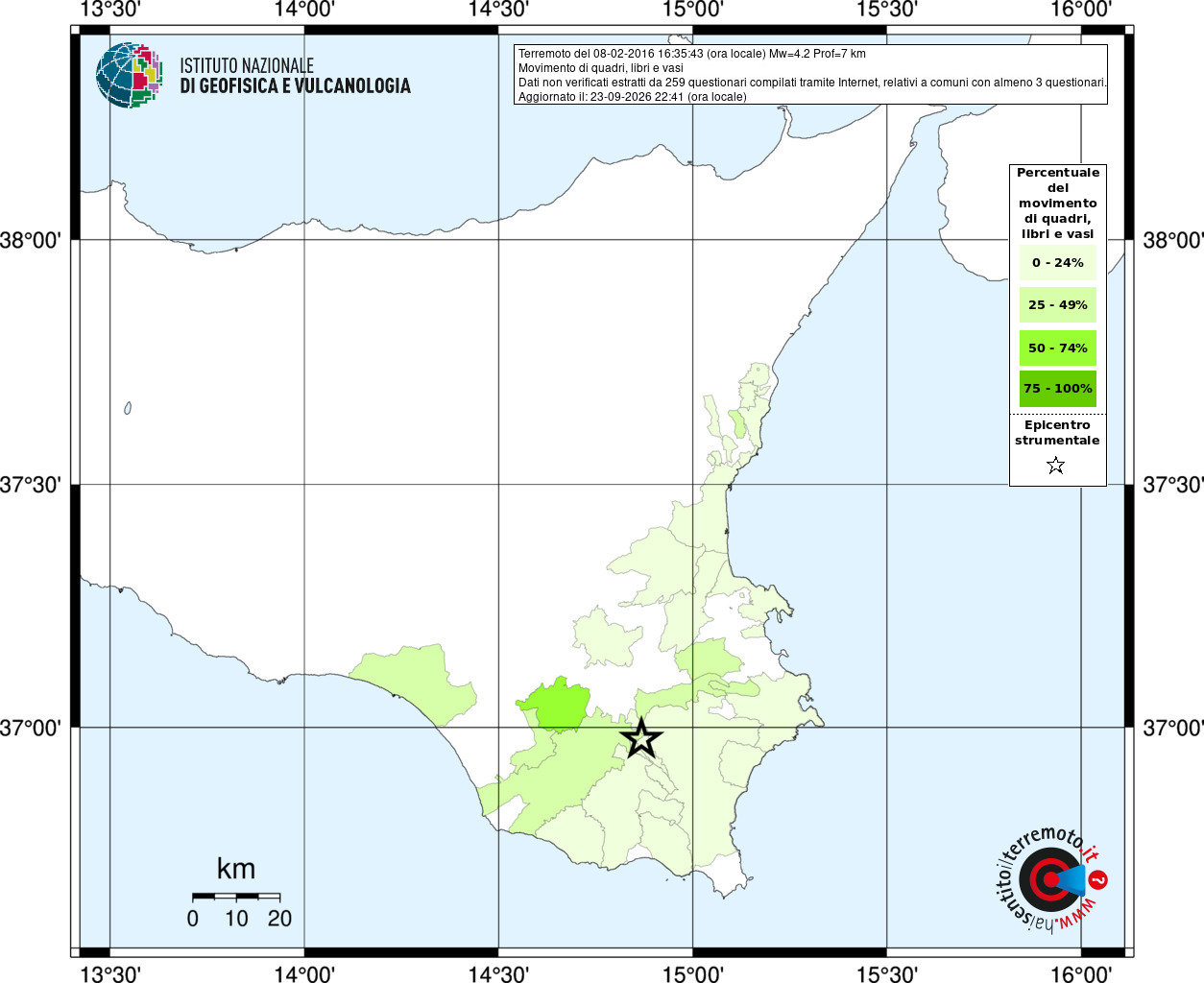The image size is (1204, 983).
Task: Select the 0 - 24% legend swatch
Action: (x=1057, y=262)
